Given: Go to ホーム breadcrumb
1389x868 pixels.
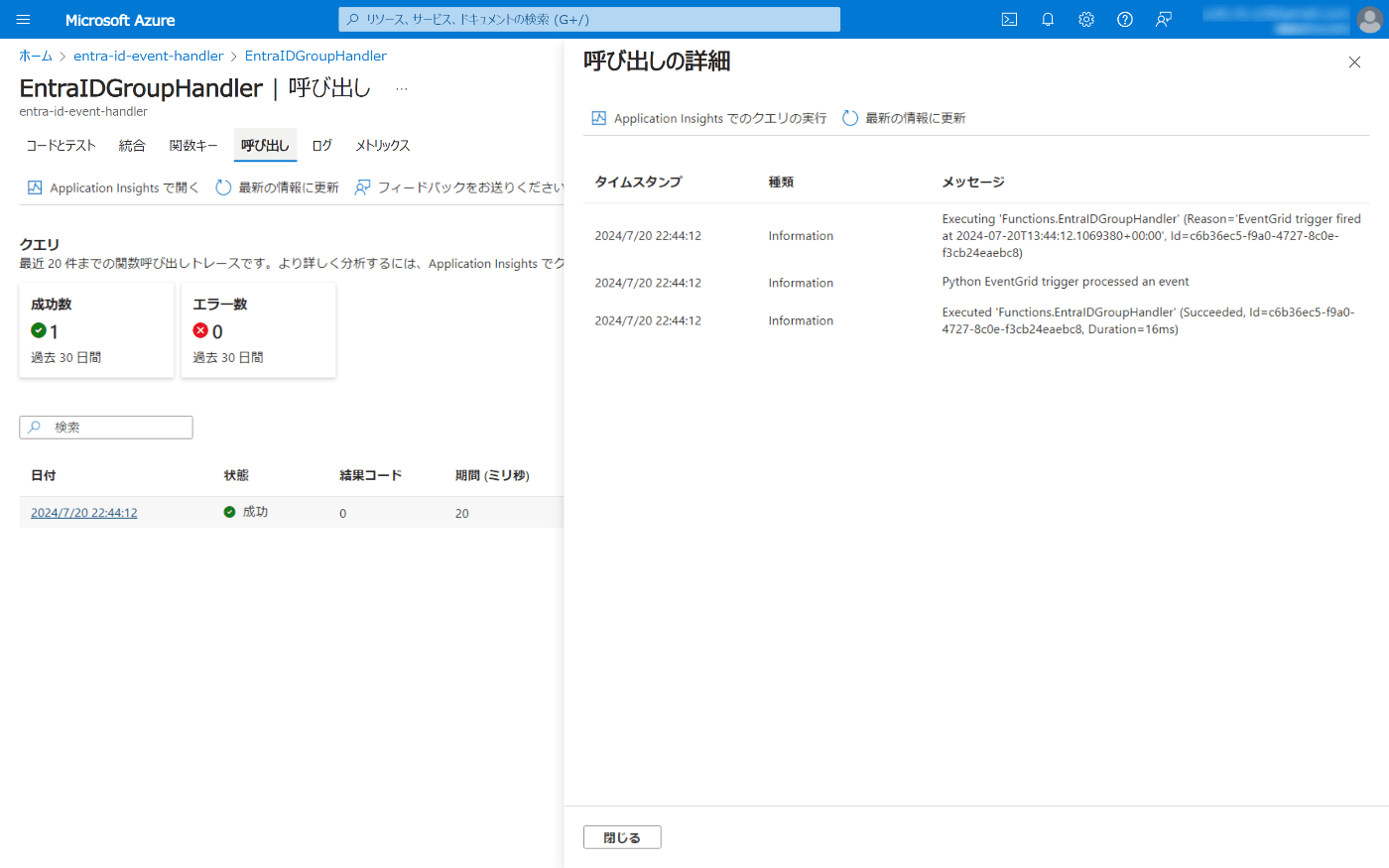Looking at the screenshot, I should 36,57.
